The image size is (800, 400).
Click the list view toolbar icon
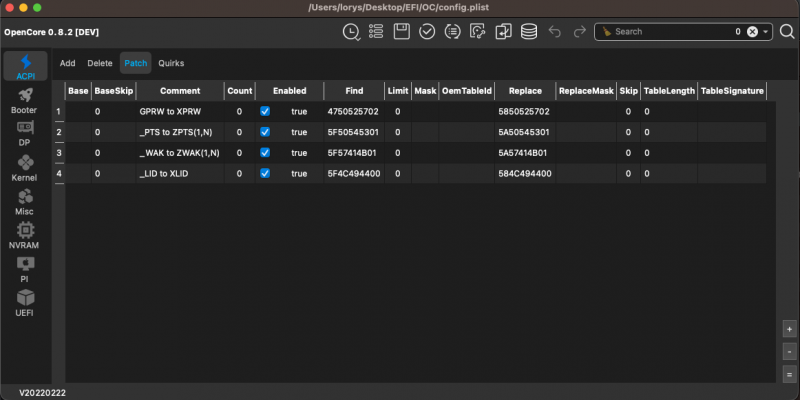coord(376,32)
